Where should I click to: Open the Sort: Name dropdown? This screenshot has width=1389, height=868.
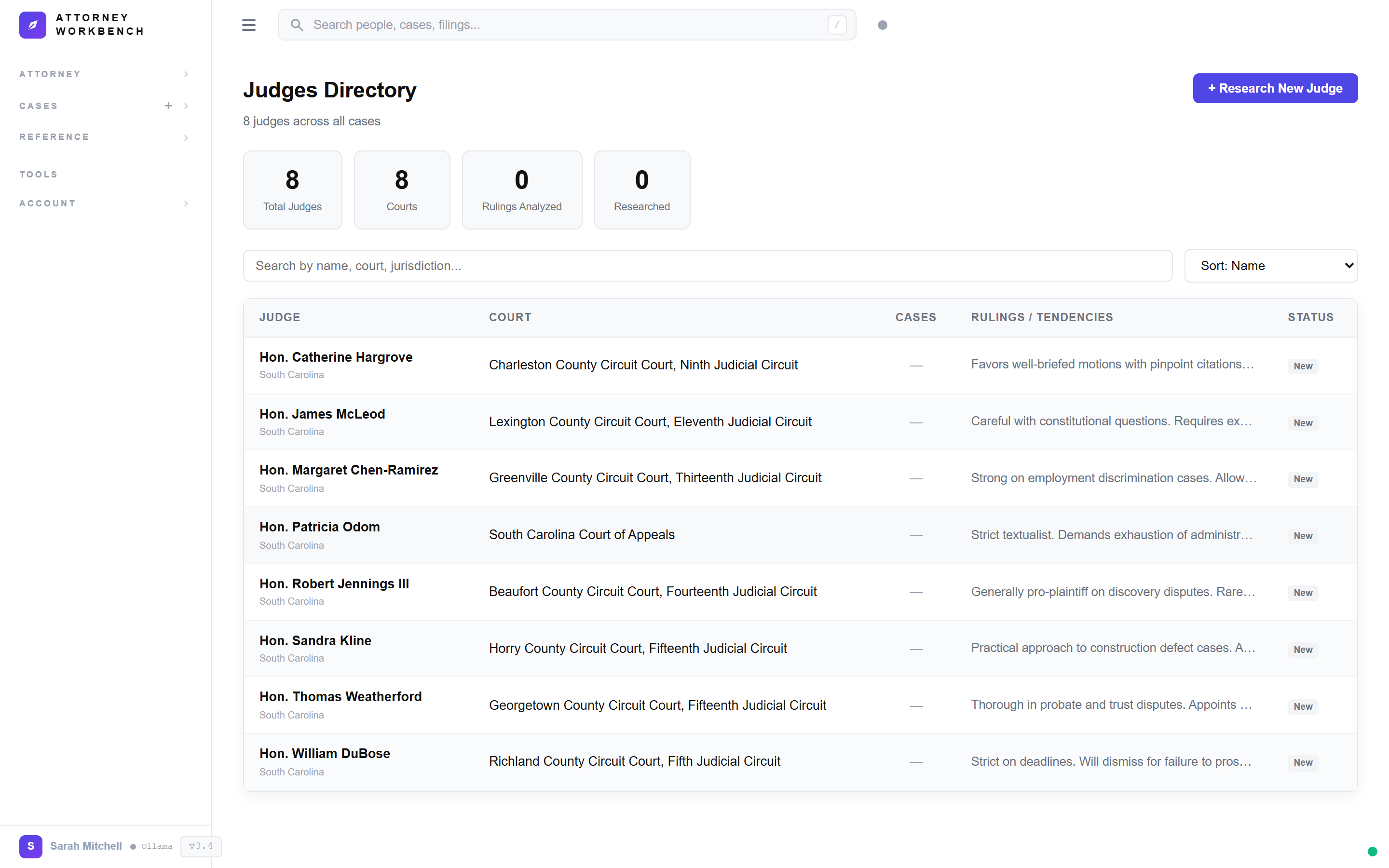point(1271,265)
